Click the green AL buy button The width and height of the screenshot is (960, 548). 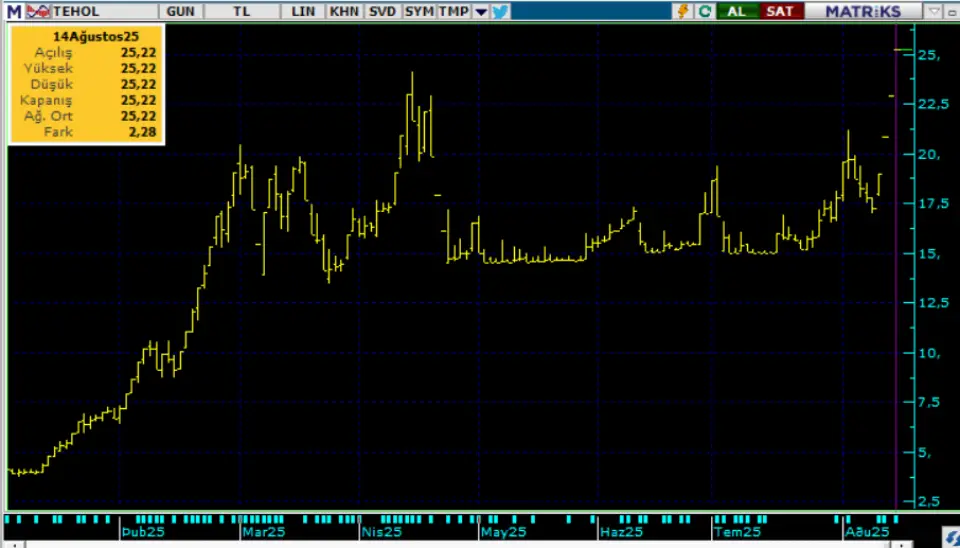[737, 11]
